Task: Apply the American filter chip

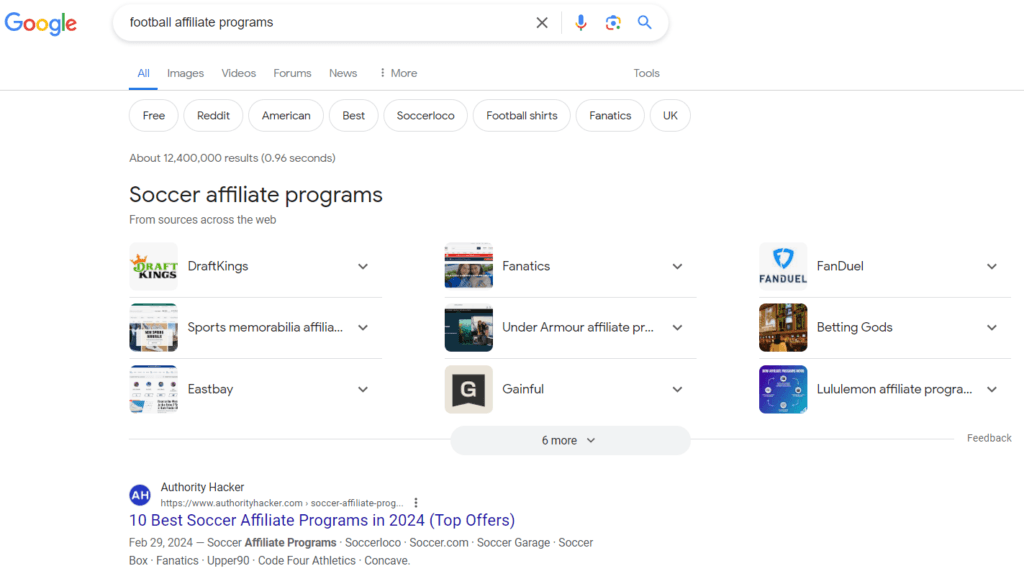Action: pyautogui.click(x=286, y=116)
